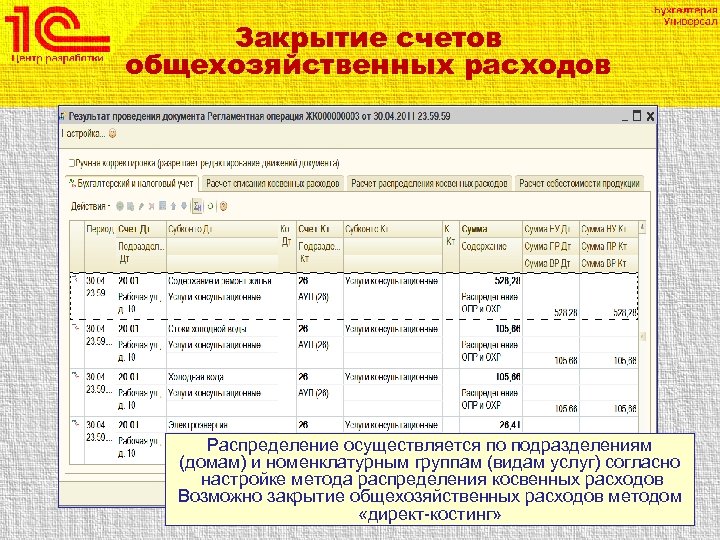This screenshot has height=540, width=720.
Task: Click the window title Результат проведения документа
Action: [259, 116]
